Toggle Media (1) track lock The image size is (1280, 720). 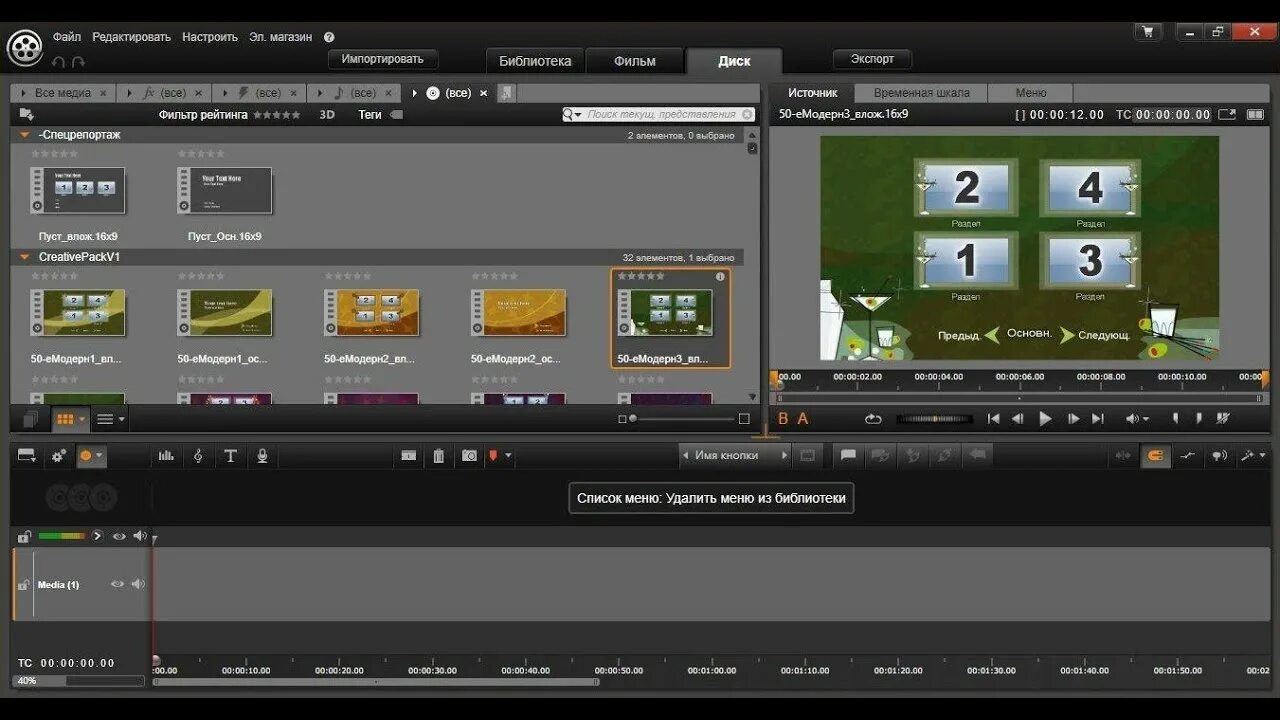[x=23, y=584]
